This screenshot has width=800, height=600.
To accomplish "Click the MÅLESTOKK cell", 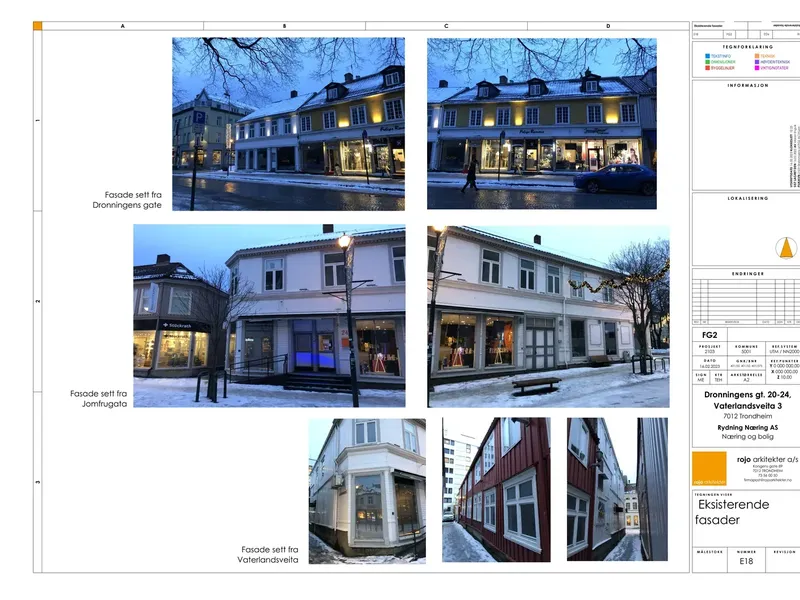I will tap(710, 560).
